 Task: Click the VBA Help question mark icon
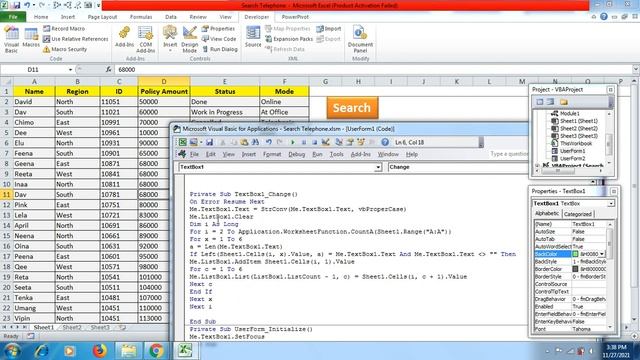click(384, 142)
